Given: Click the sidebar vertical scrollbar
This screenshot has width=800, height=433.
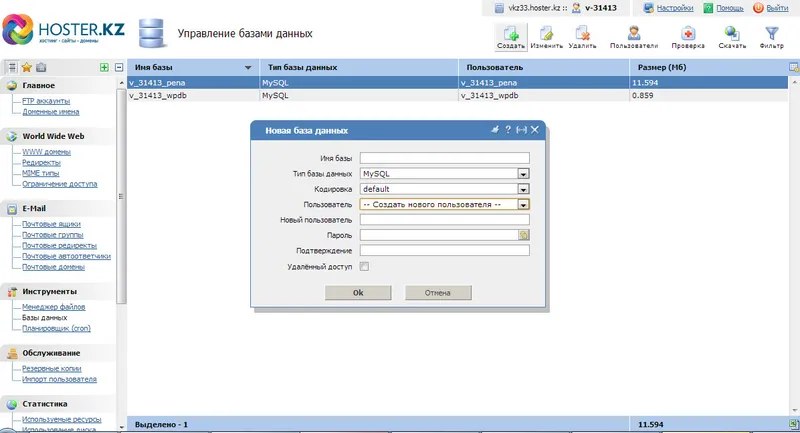Looking at the screenshot, I should tap(121, 196).
